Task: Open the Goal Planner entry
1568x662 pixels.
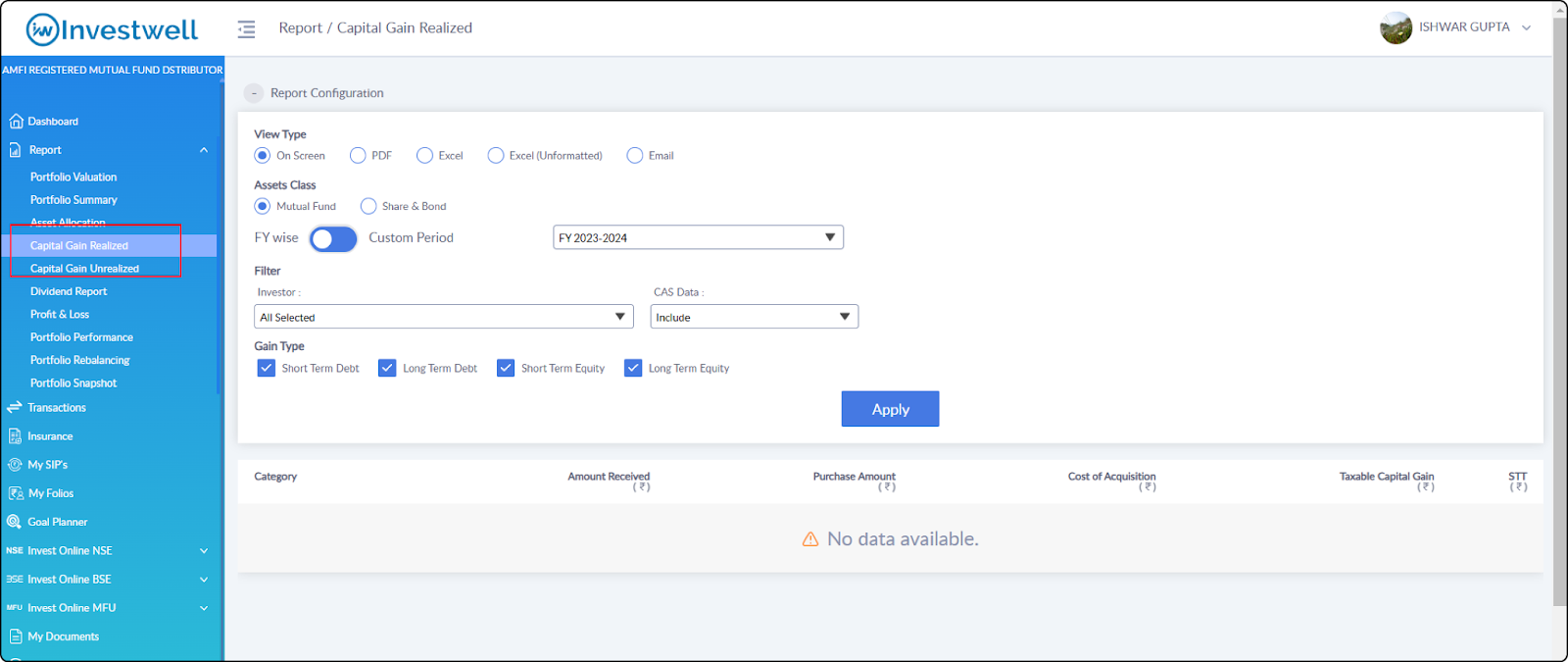Action: (x=58, y=523)
